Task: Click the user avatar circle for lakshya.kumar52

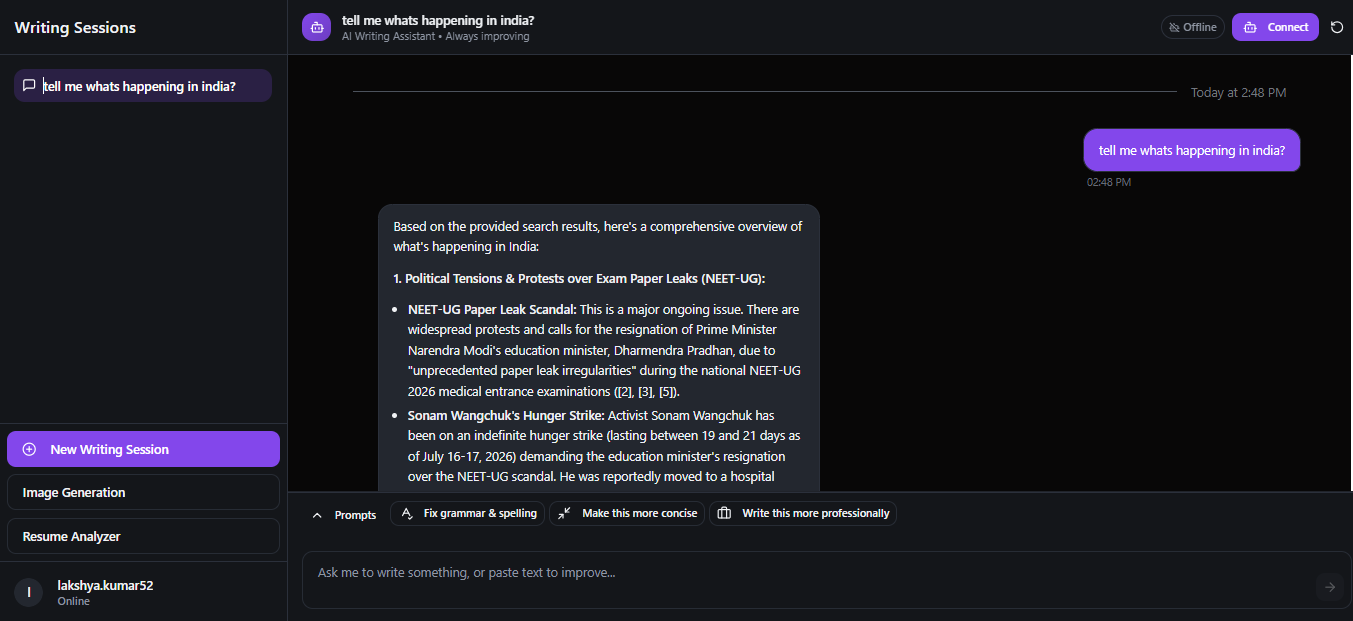Action: point(29,592)
